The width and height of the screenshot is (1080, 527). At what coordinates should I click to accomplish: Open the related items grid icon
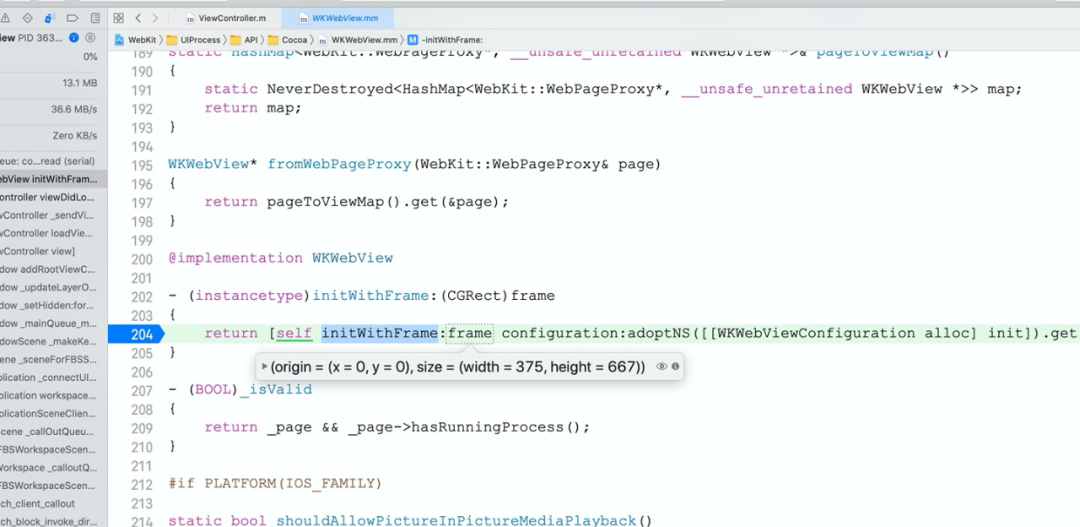tap(118, 18)
